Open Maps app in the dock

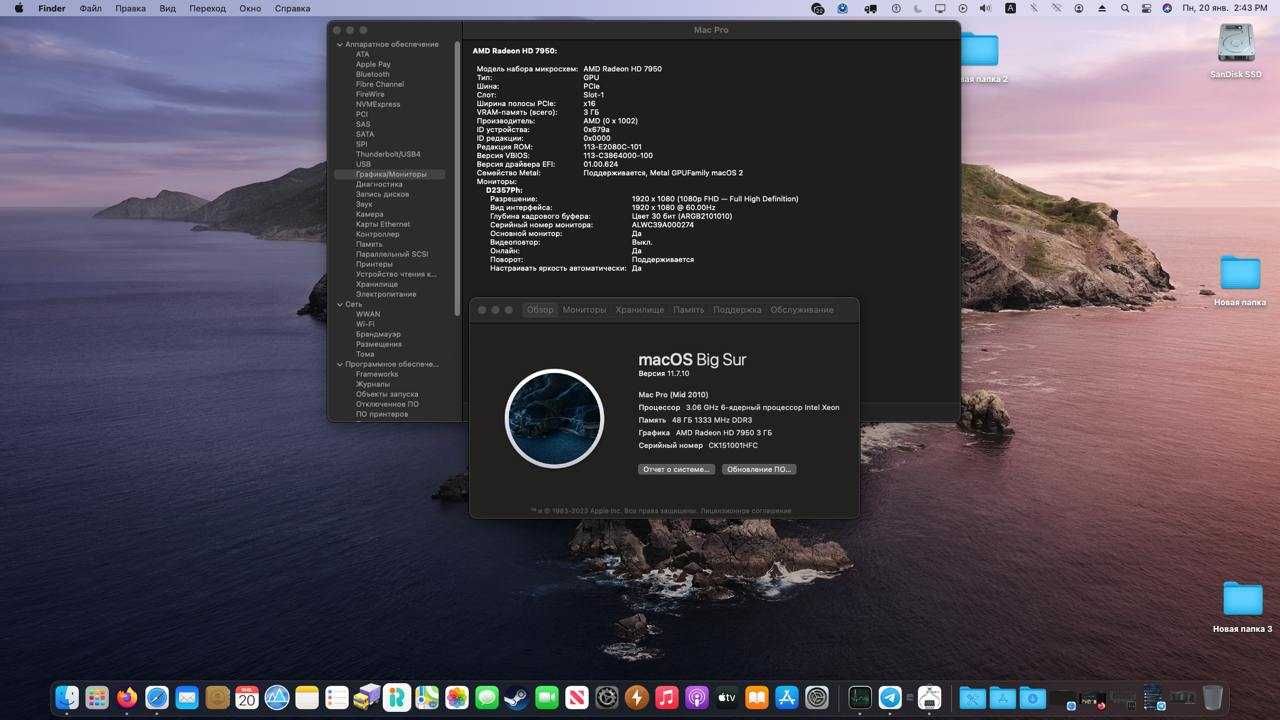tap(427, 697)
